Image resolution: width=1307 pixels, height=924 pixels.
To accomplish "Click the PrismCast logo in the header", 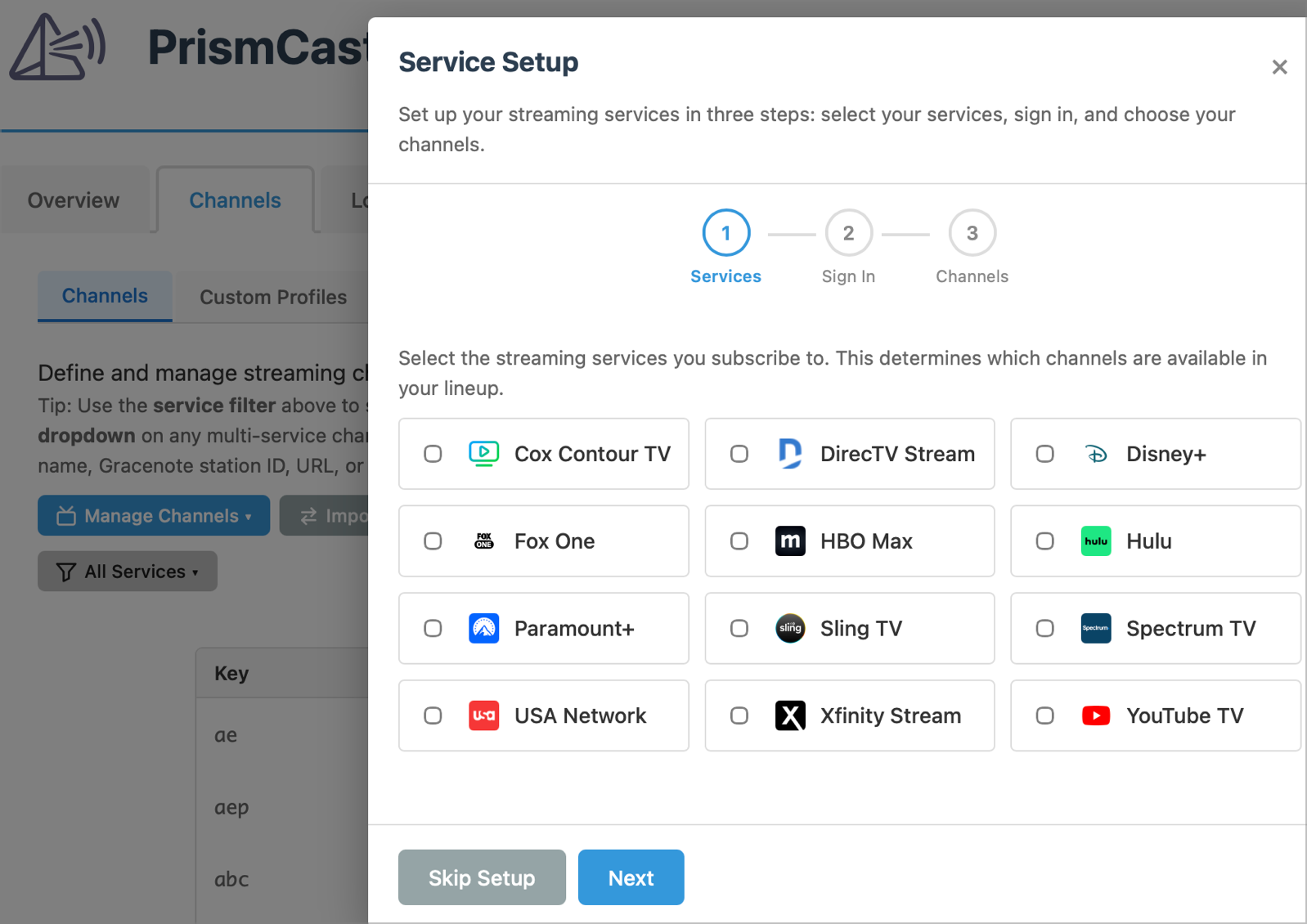I will [x=57, y=47].
